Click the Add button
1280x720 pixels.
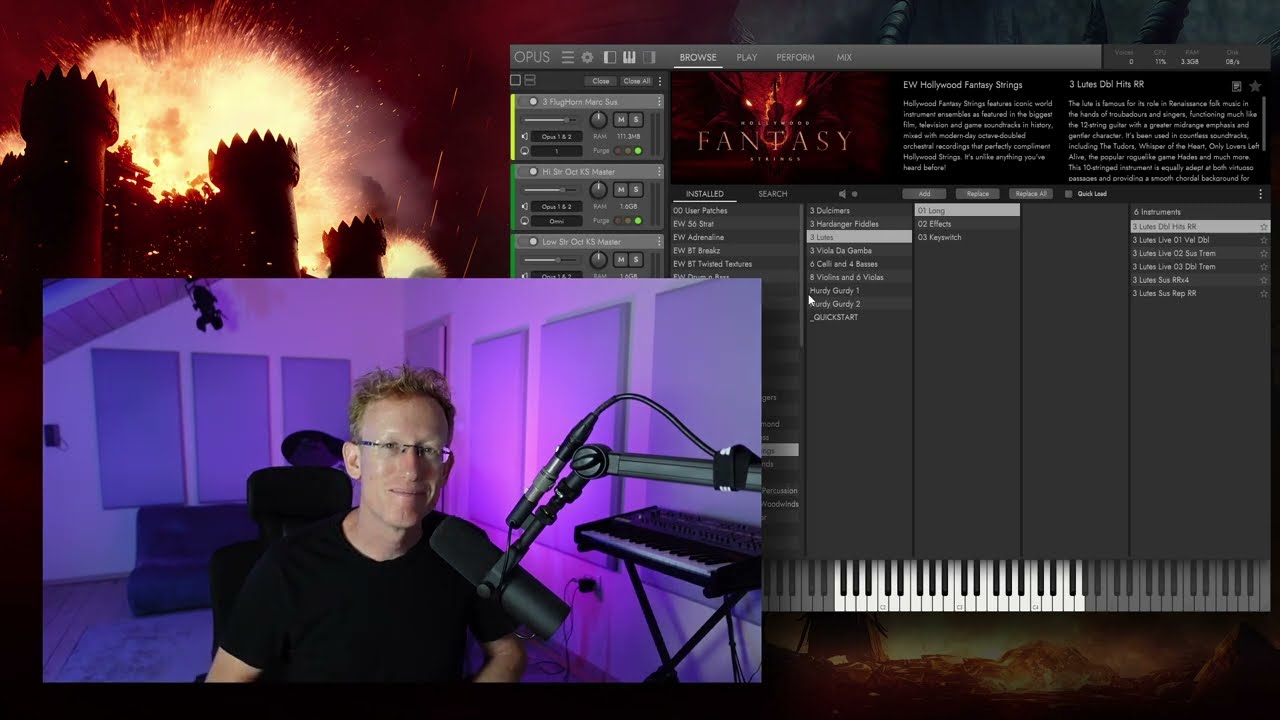coord(924,194)
